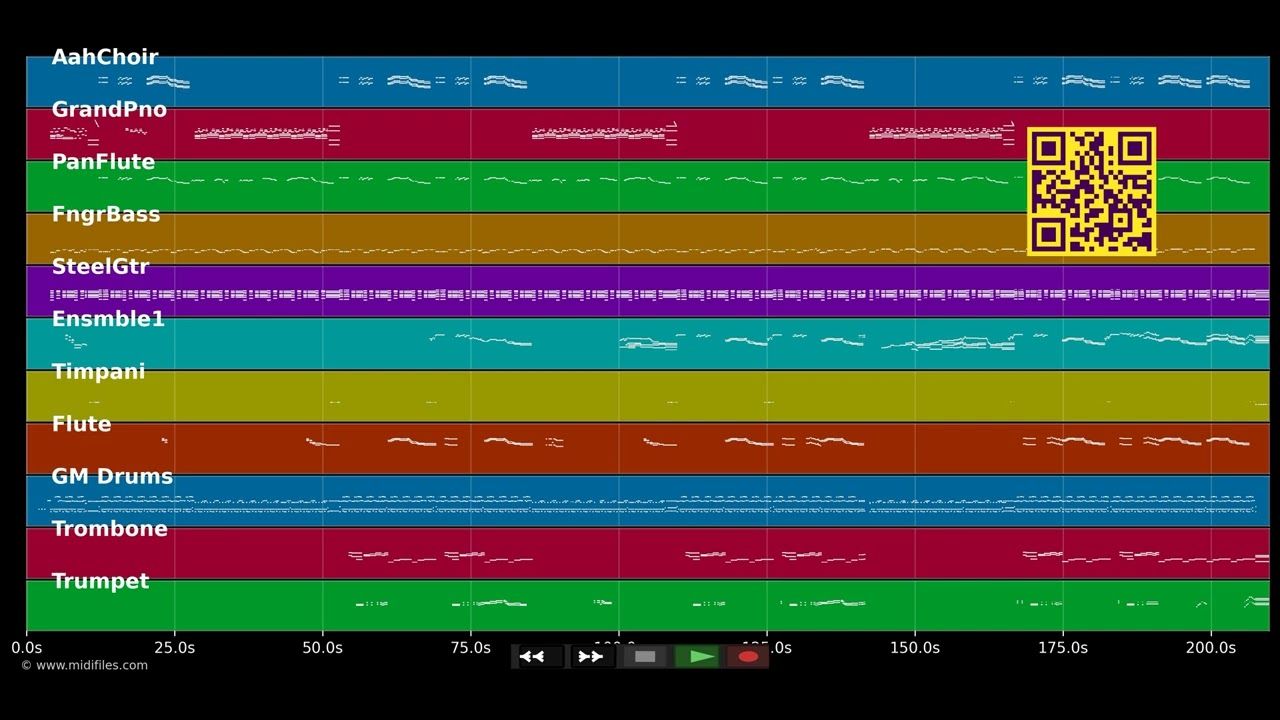Select the Trombone track label
Viewport: 1280px width, 720px height.
pos(110,529)
